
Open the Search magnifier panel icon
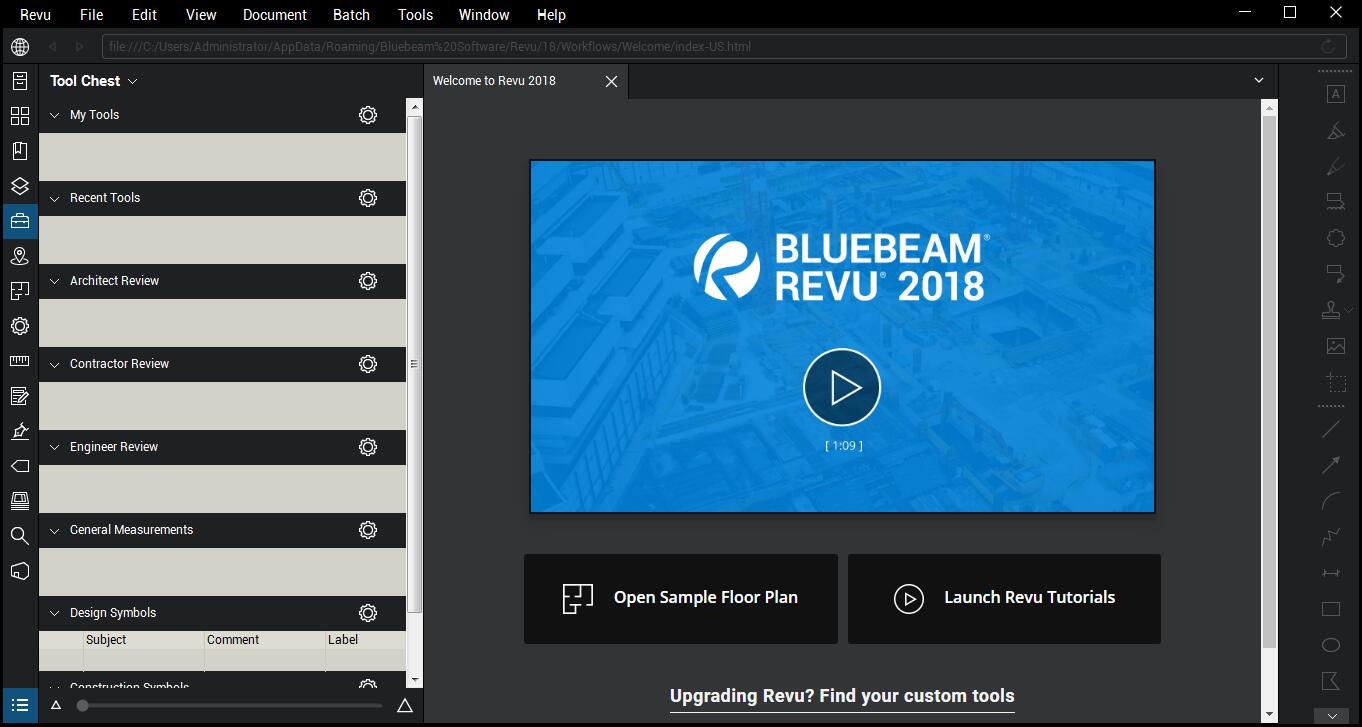coord(19,536)
